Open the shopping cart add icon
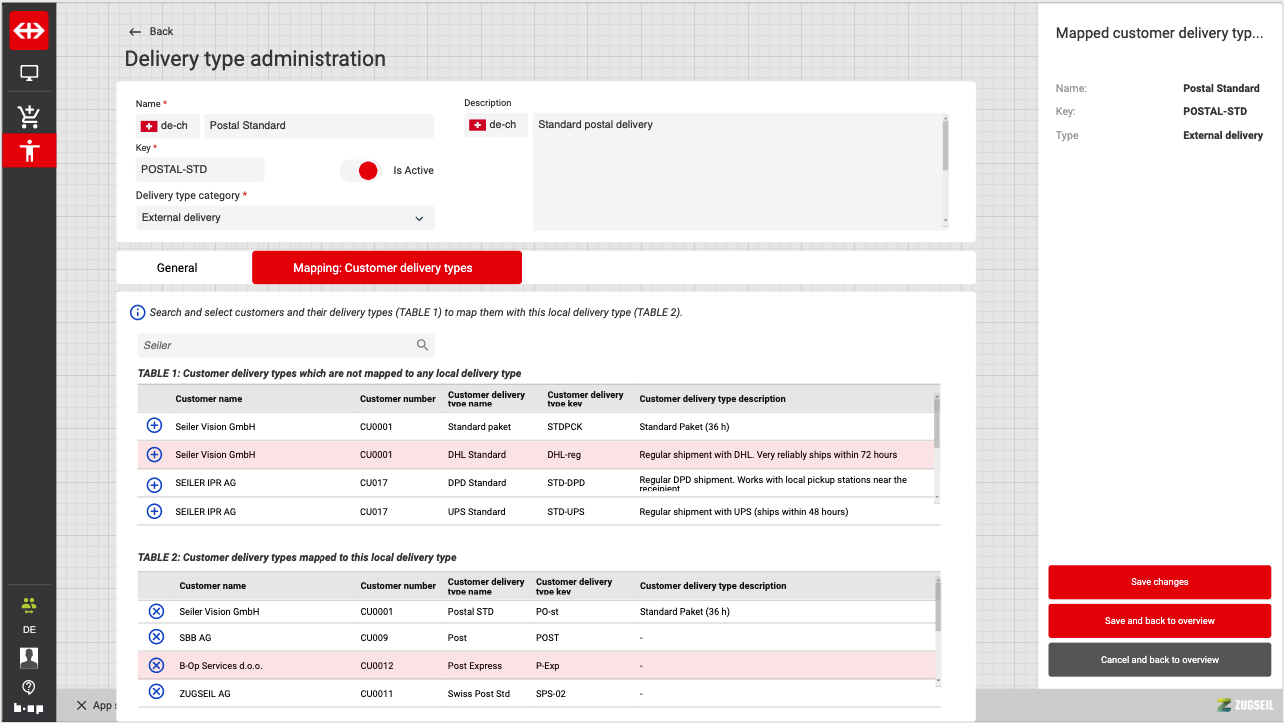Image resolution: width=1284 pixels, height=723 pixels. (29, 117)
